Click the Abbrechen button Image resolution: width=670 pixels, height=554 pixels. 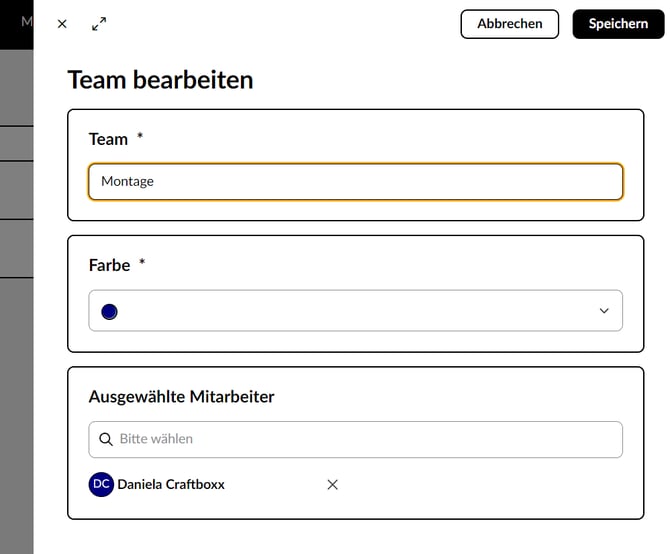pyautogui.click(x=509, y=24)
